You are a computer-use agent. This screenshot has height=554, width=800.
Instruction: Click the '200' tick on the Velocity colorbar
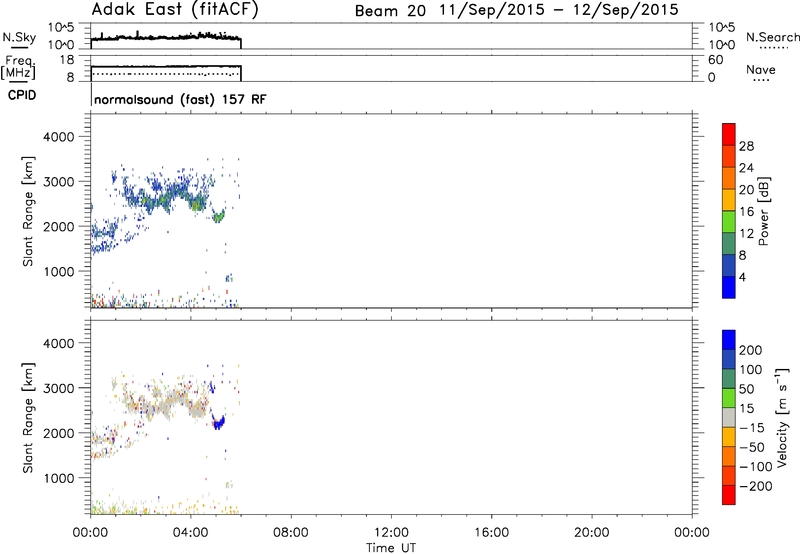751,350
